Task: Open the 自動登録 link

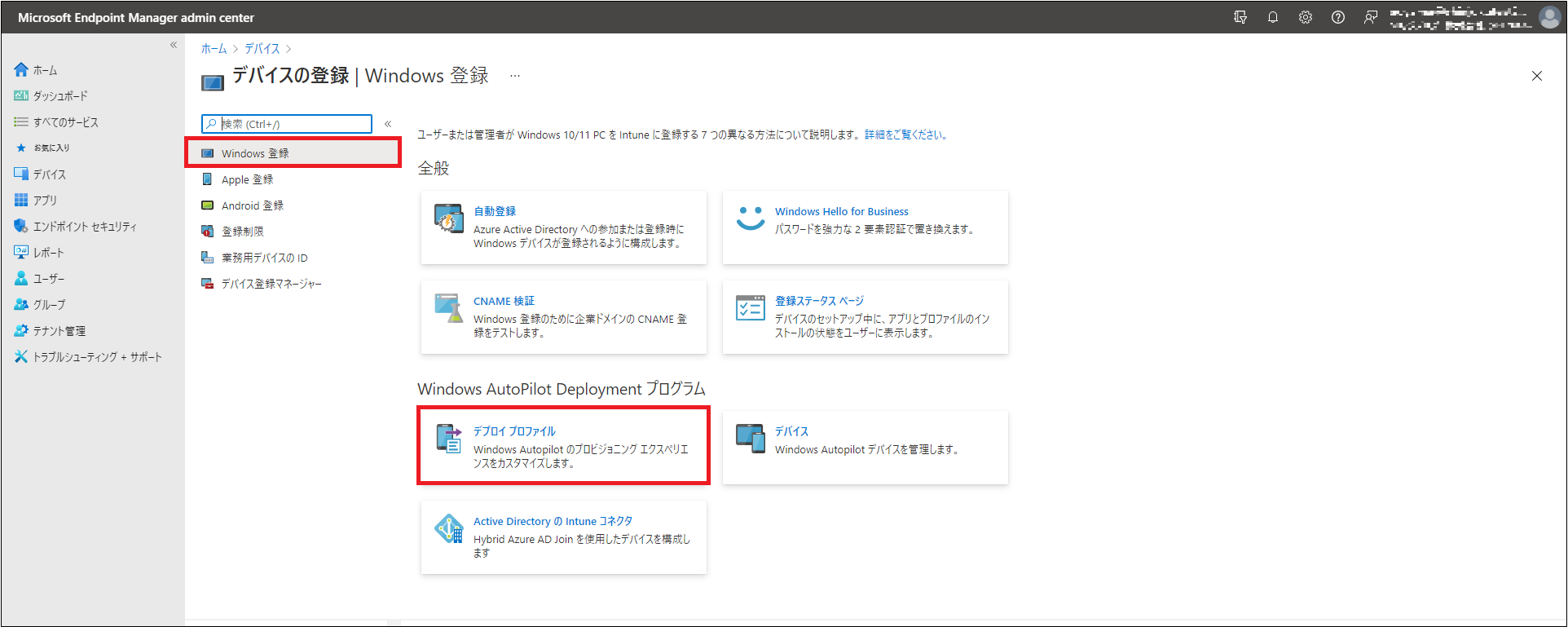Action: pyautogui.click(x=495, y=211)
